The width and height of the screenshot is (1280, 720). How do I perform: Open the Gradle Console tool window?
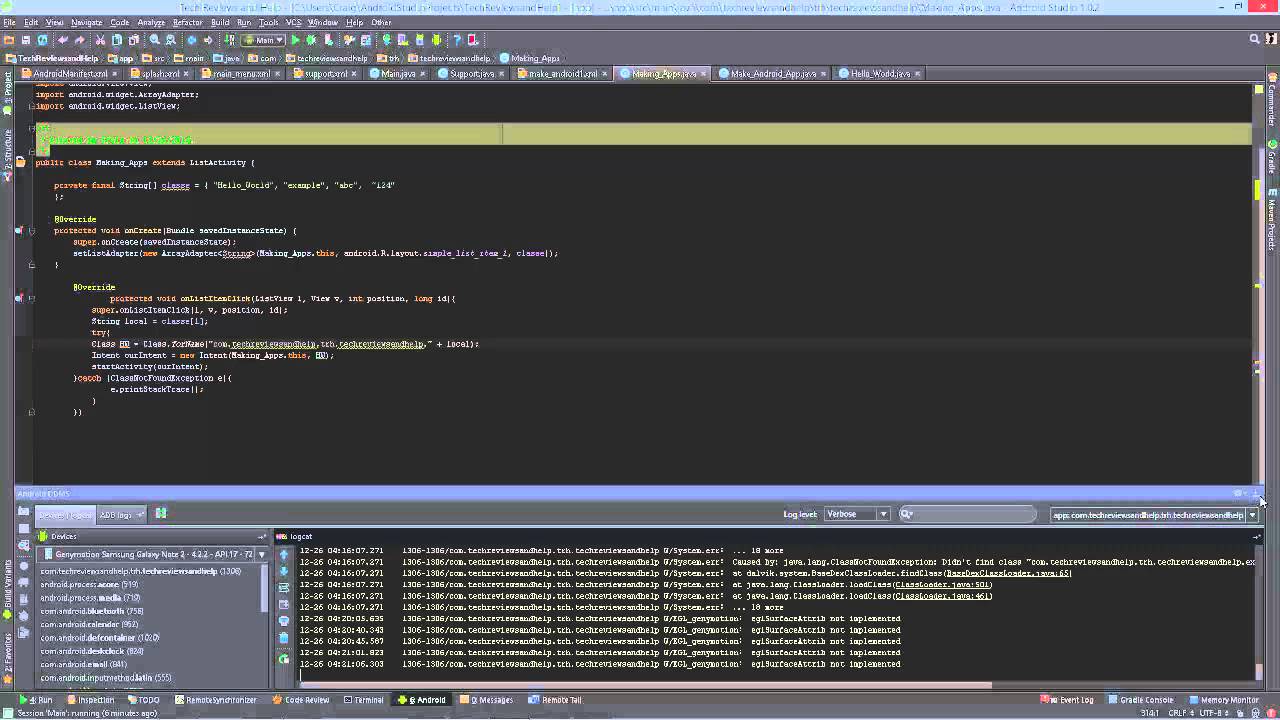[1141, 700]
